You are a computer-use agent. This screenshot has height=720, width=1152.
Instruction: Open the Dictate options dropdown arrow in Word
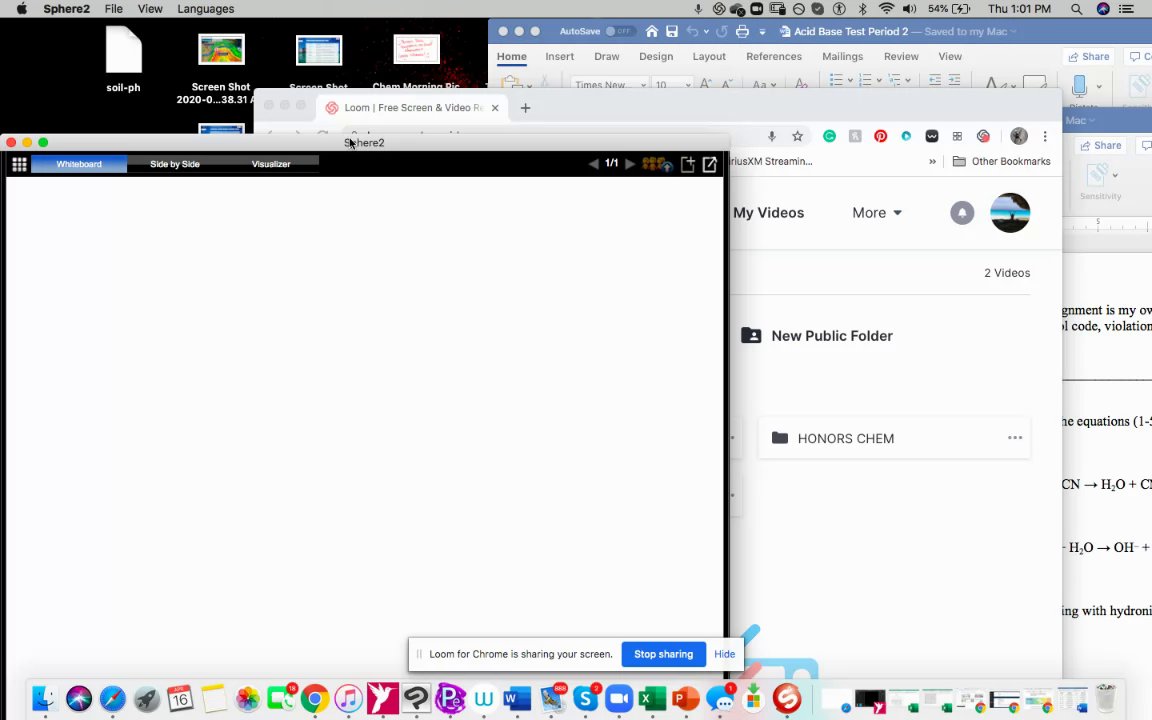point(1099,87)
